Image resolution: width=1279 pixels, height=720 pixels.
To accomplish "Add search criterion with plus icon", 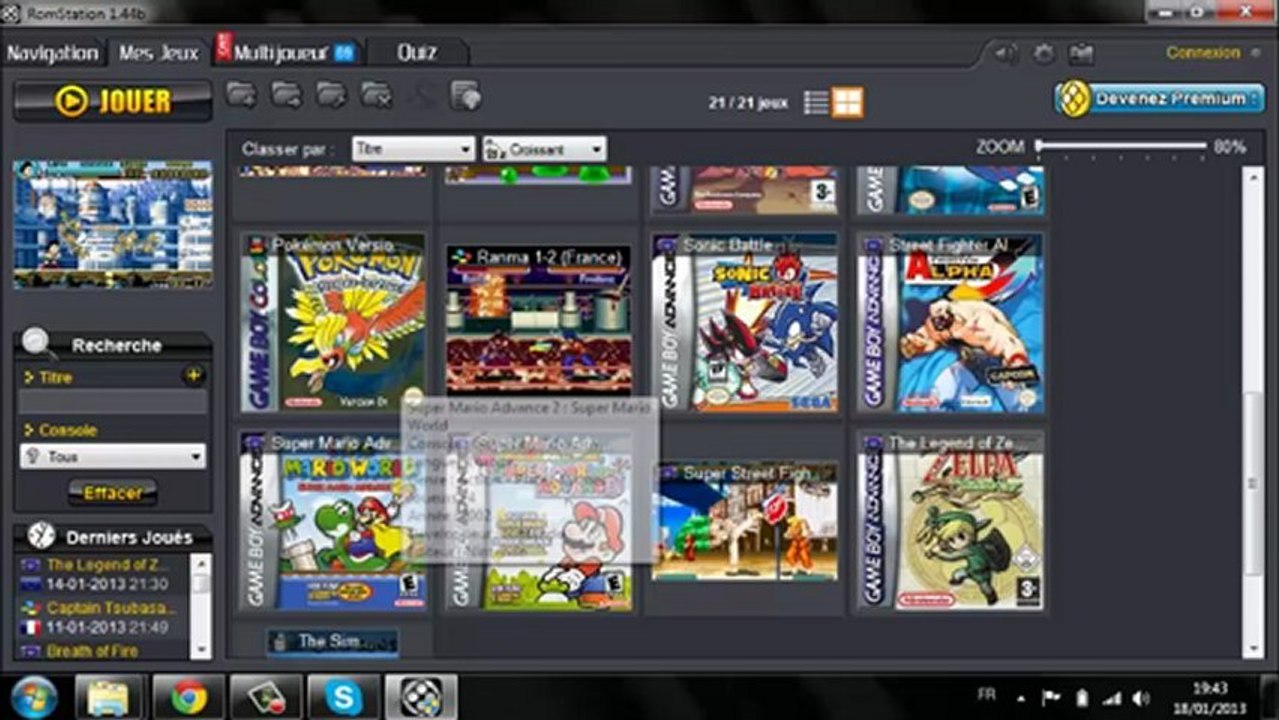I will 193,376.
